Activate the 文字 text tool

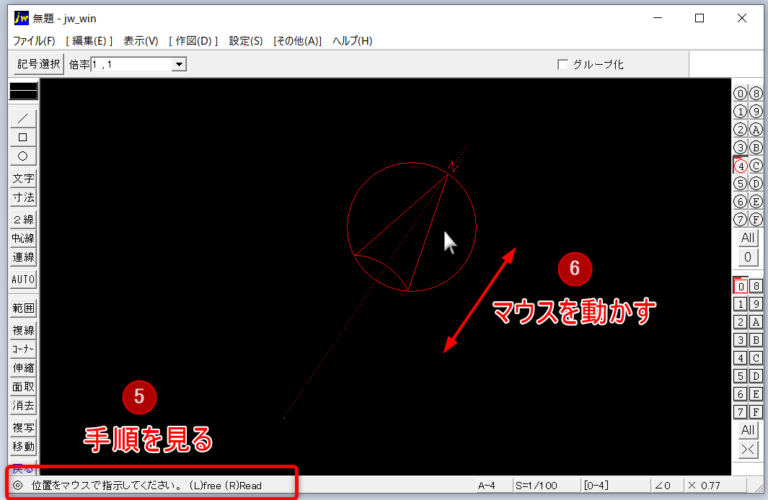[23, 178]
